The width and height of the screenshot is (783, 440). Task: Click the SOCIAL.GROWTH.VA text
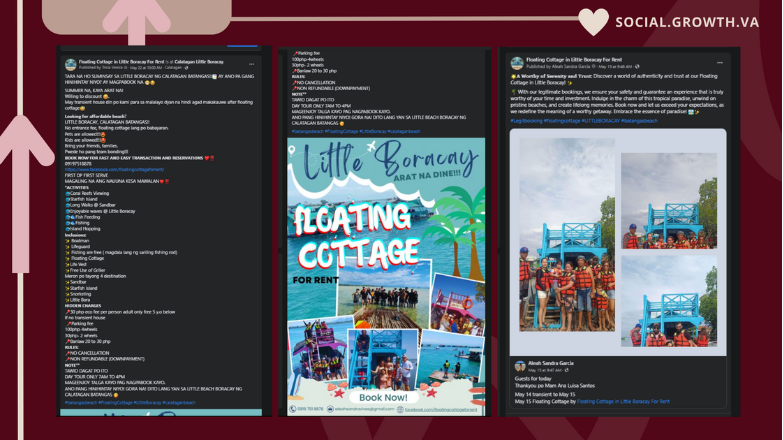pos(687,22)
